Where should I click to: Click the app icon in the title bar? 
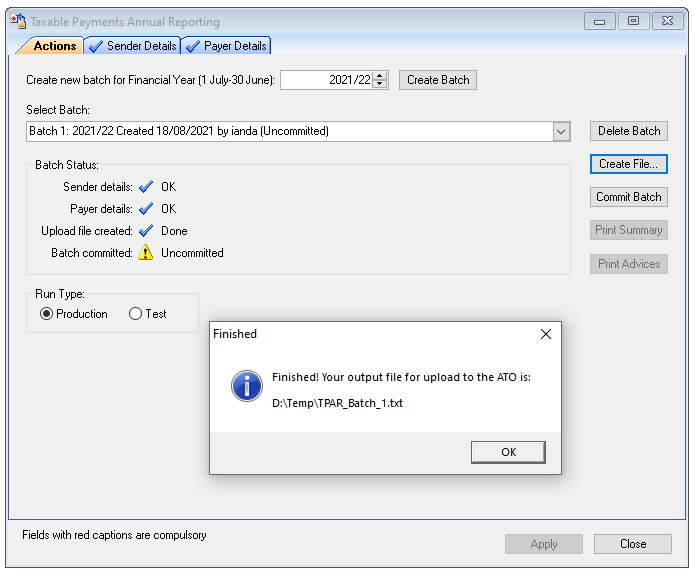click(18, 21)
